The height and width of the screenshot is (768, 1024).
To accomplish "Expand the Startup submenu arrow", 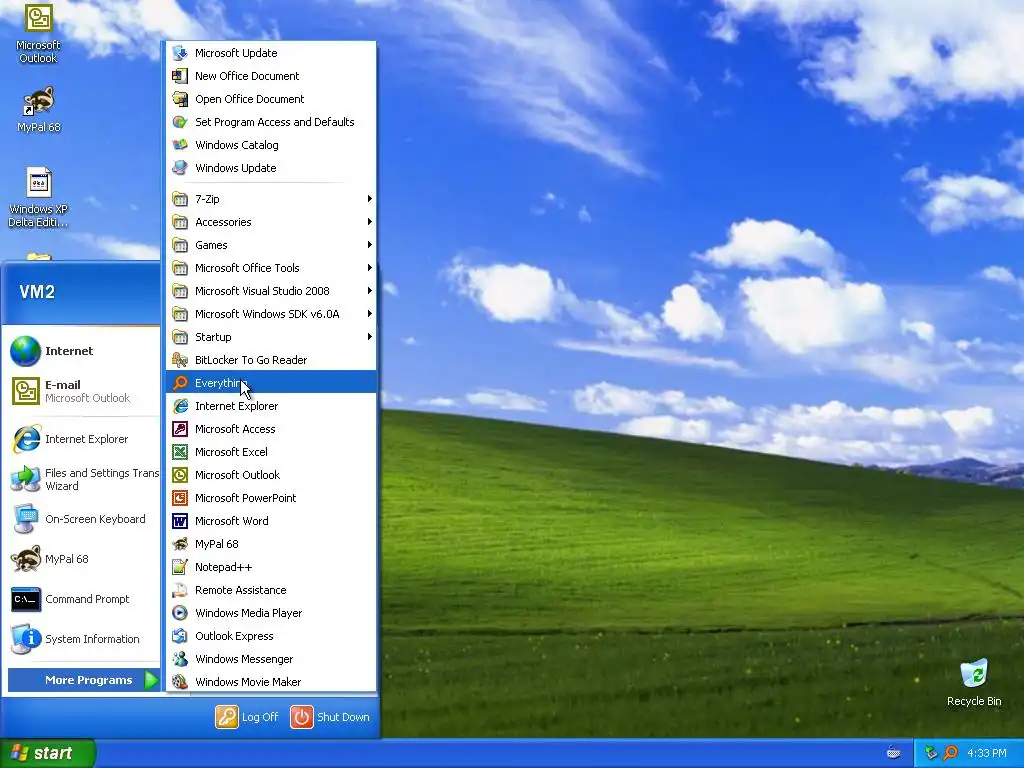I will [x=370, y=337].
